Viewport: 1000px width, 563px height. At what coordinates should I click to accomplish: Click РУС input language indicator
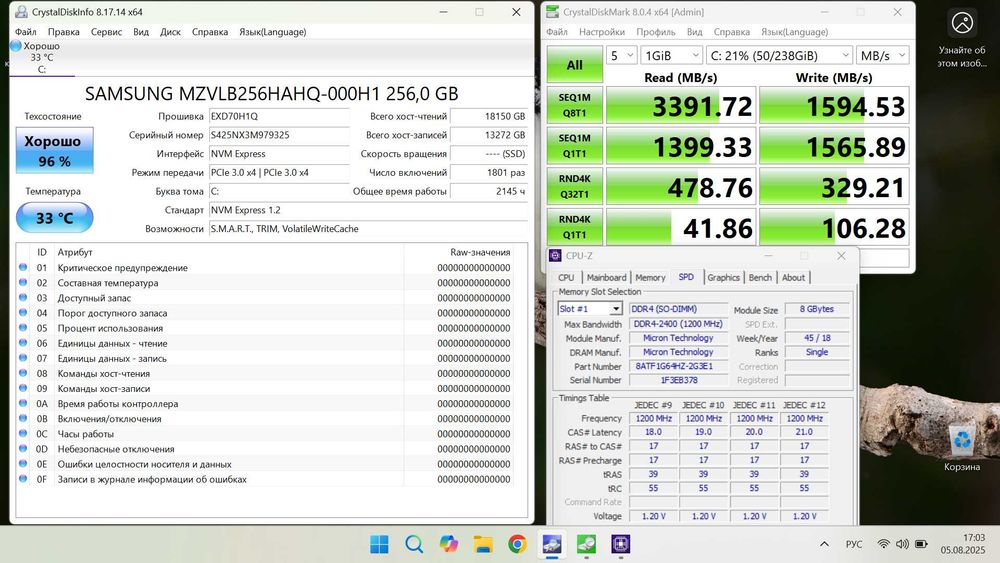pyautogui.click(x=854, y=544)
